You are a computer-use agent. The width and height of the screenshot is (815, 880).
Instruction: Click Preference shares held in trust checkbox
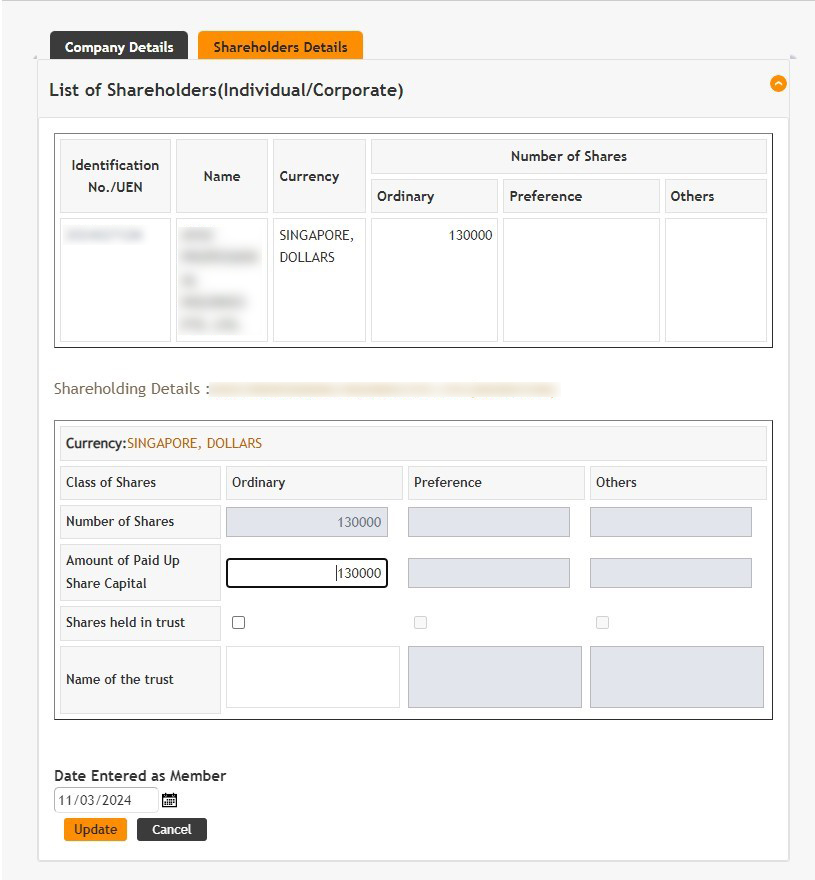tap(420, 622)
